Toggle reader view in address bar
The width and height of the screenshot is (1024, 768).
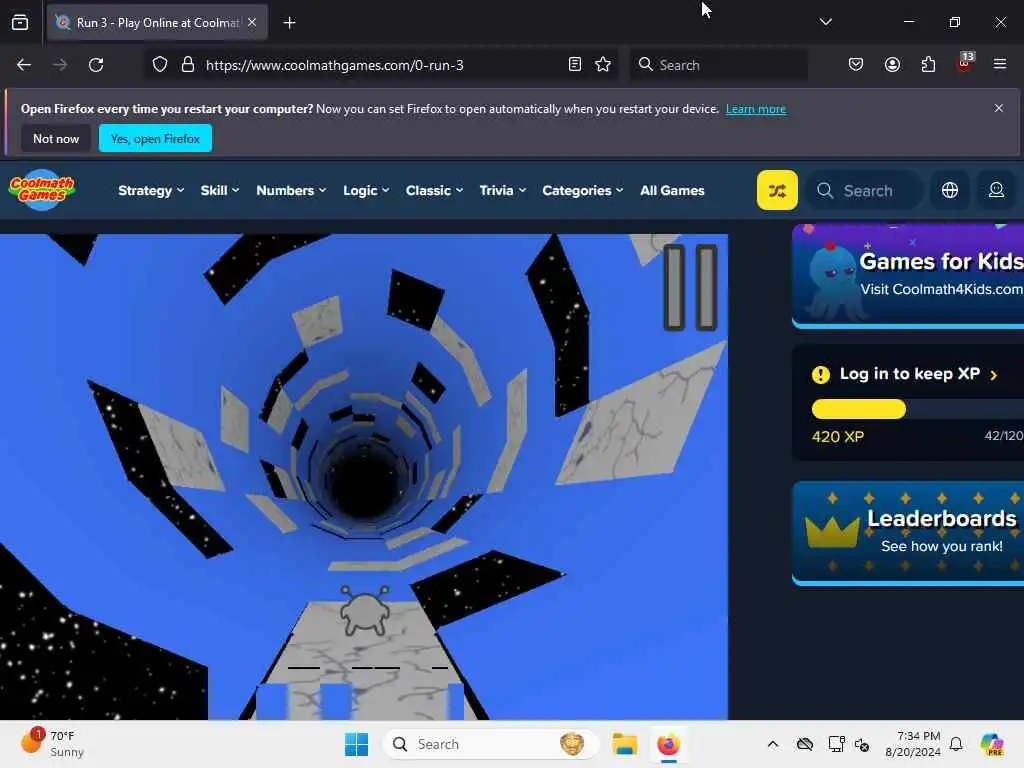point(575,65)
